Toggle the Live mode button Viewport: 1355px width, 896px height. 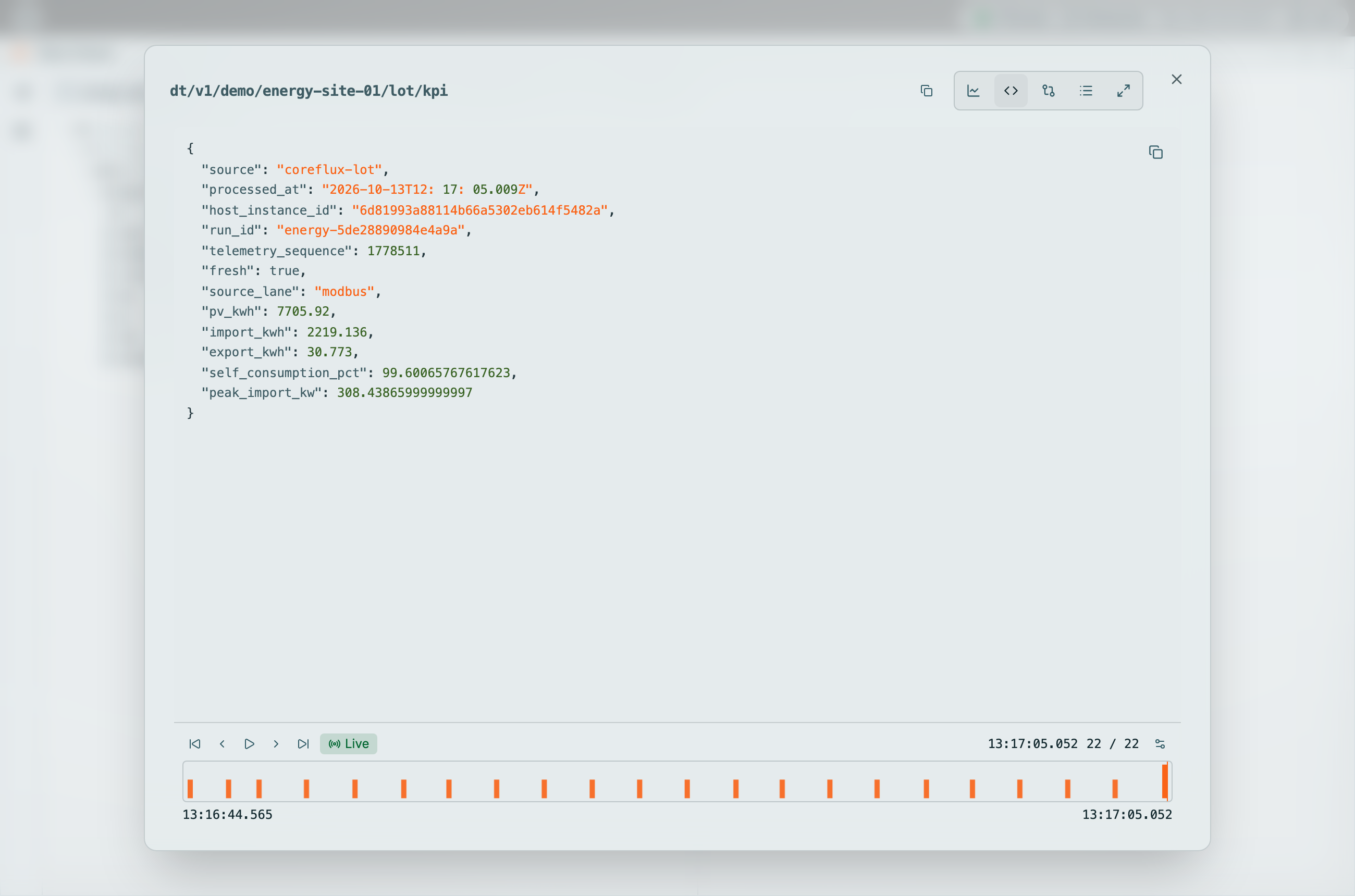coord(348,743)
